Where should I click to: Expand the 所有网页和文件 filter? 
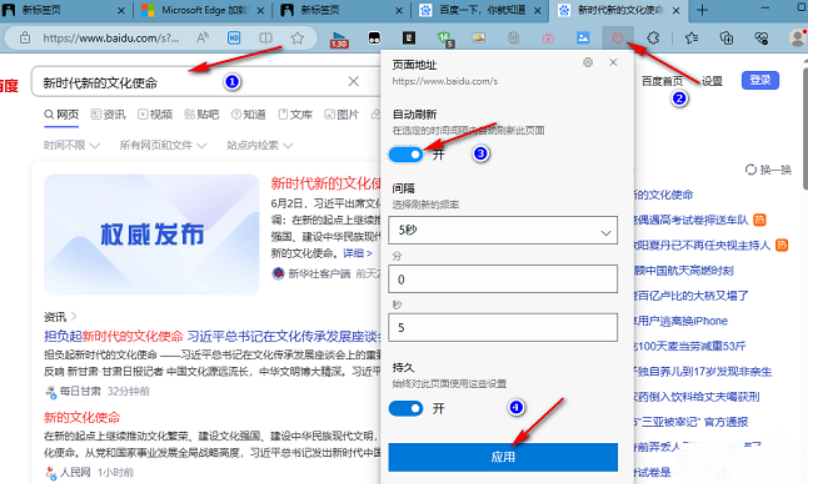163,145
